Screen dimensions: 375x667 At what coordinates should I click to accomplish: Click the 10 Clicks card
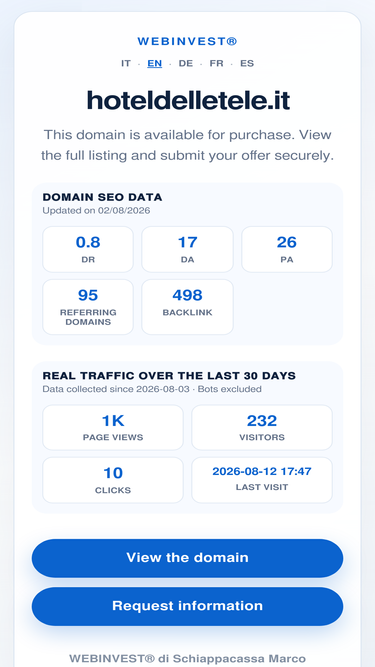click(113, 480)
